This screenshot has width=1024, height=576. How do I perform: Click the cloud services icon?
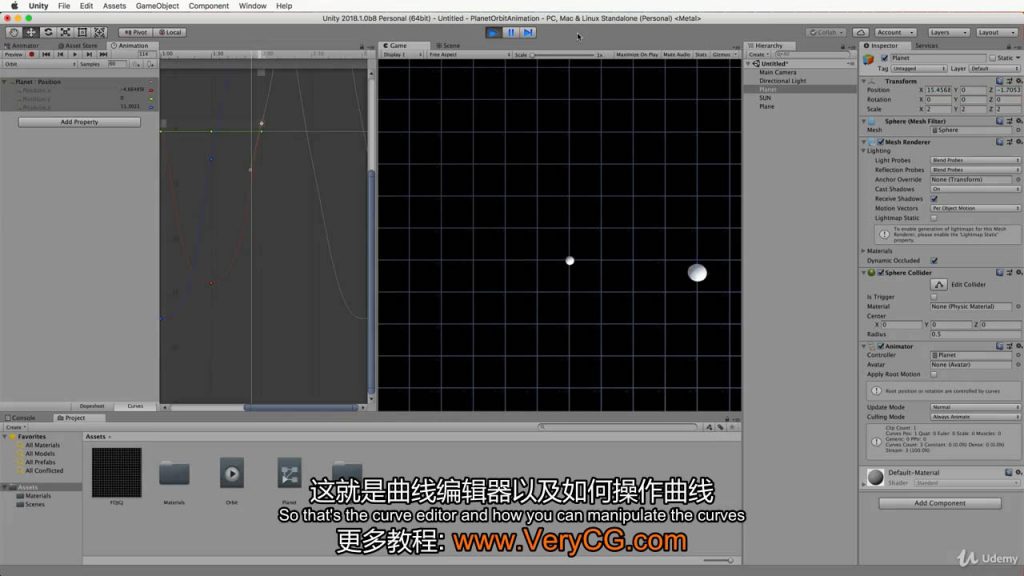tap(860, 32)
